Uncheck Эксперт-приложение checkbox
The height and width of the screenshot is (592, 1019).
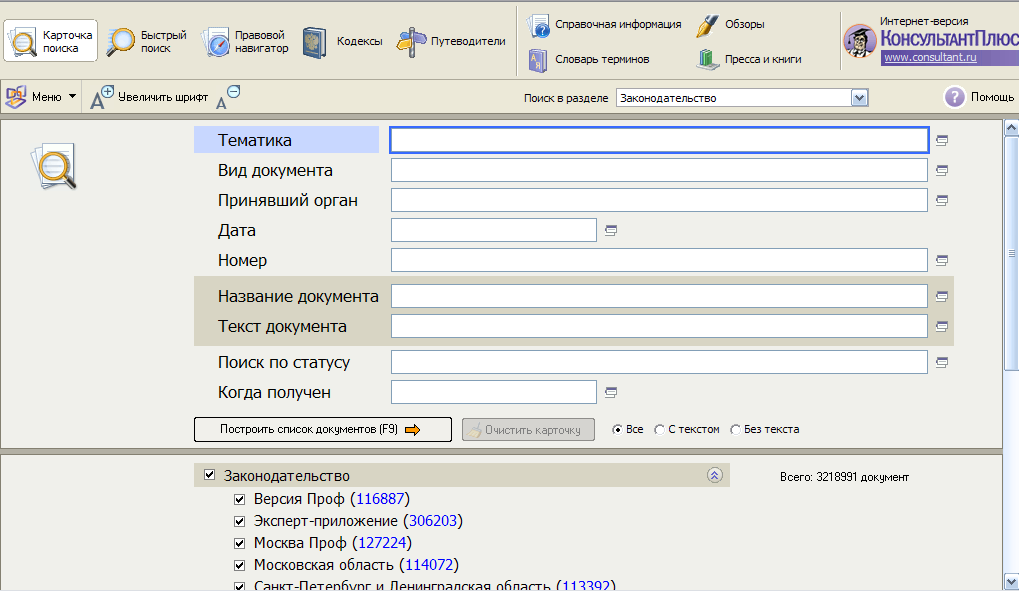(239, 521)
